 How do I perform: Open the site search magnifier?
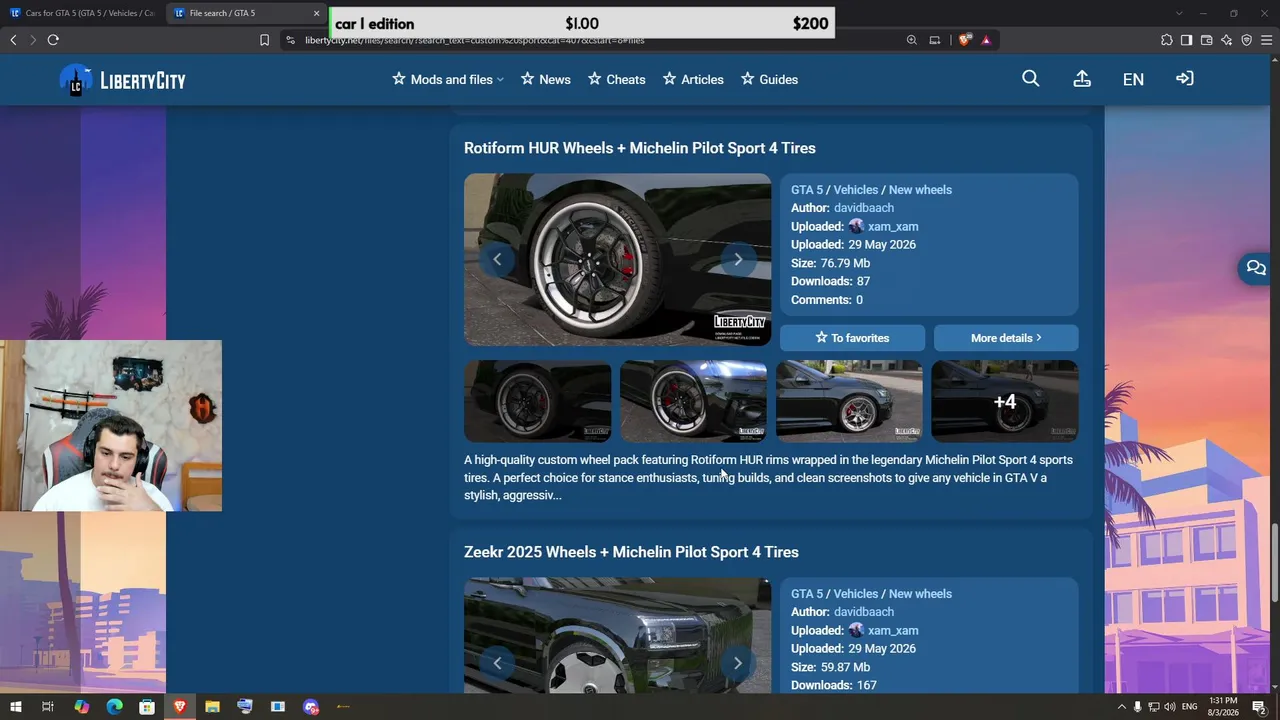click(x=1031, y=79)
